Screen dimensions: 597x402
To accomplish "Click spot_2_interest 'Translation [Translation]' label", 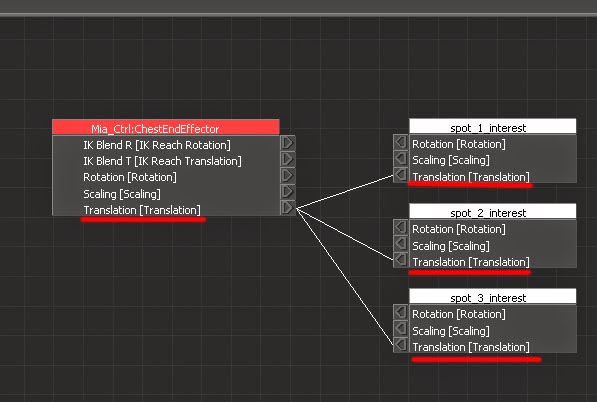I will tap(471, 262).
